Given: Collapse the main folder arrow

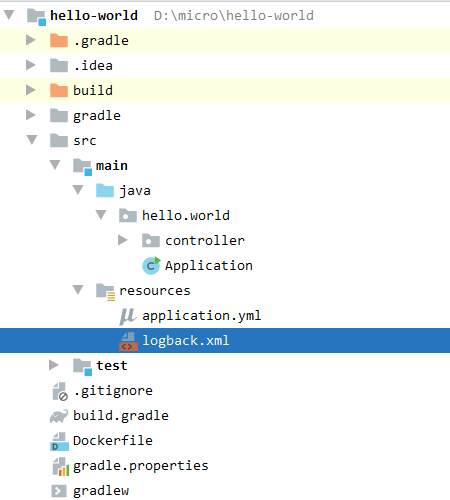Looking at the screenshot, I should 55,165.
